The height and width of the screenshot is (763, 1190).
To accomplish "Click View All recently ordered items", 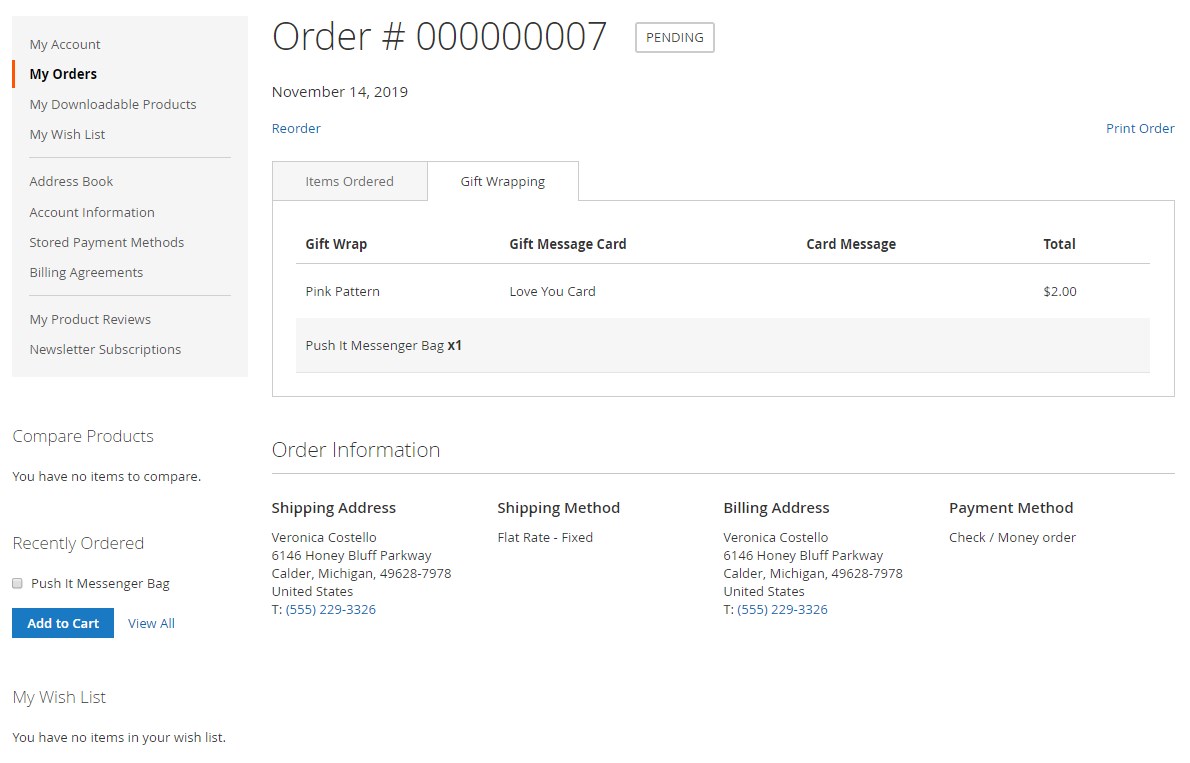I will click(x=151, y=623).
